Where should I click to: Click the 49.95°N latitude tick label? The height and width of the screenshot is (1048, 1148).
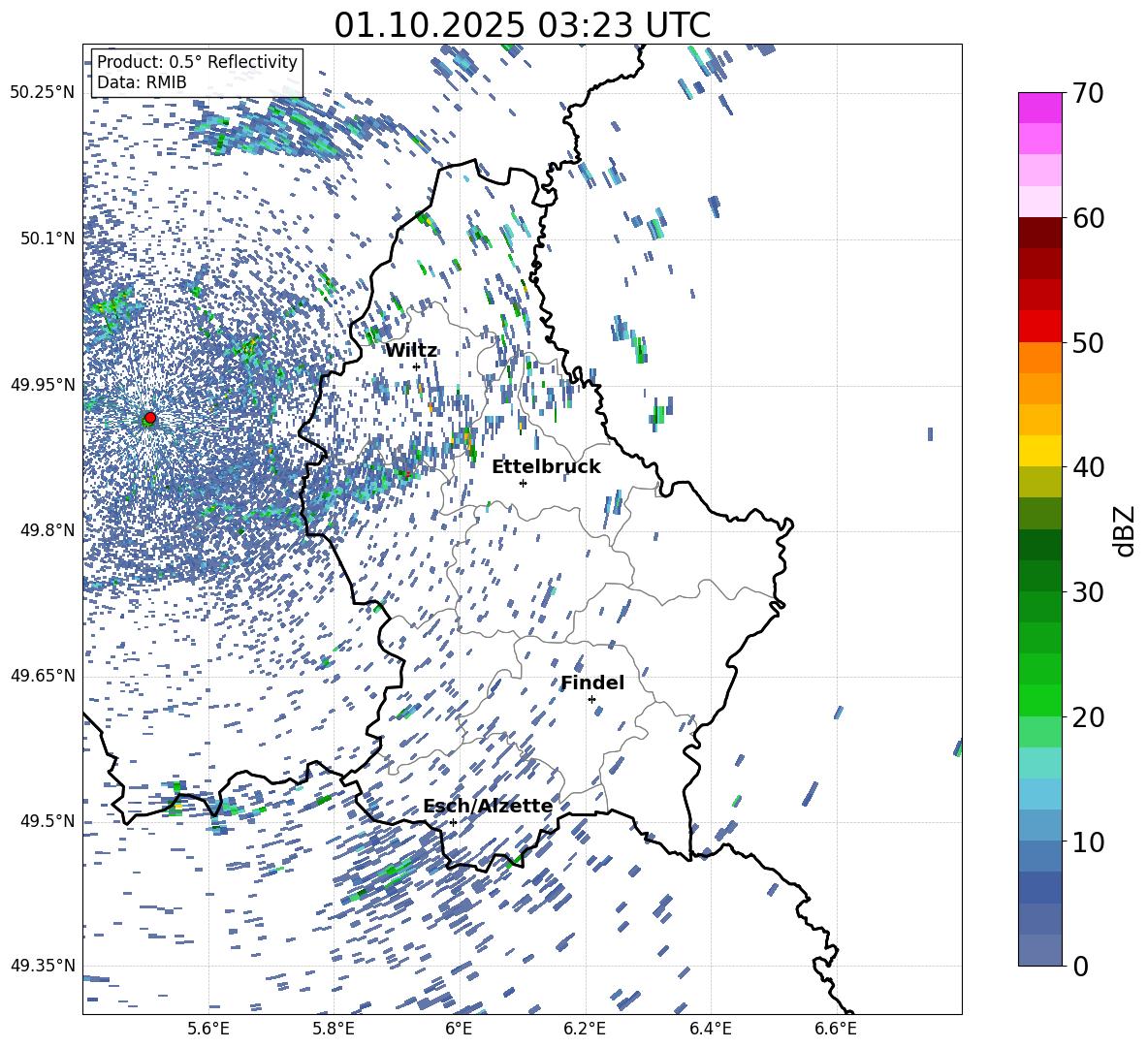(43, 384)
